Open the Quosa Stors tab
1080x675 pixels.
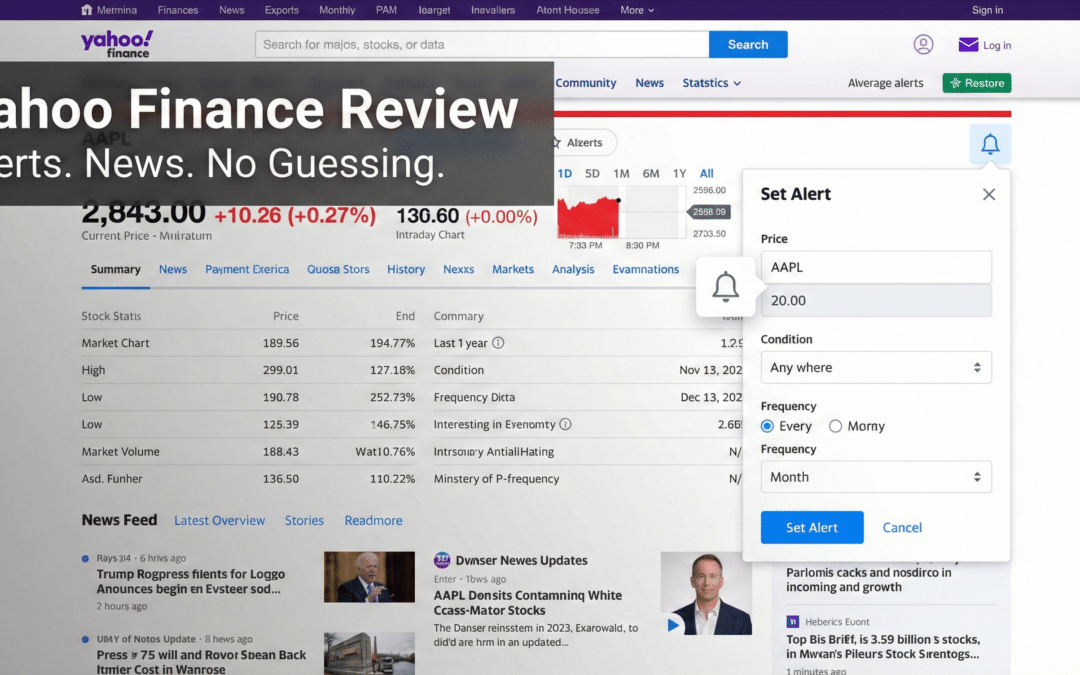(338, 269)
